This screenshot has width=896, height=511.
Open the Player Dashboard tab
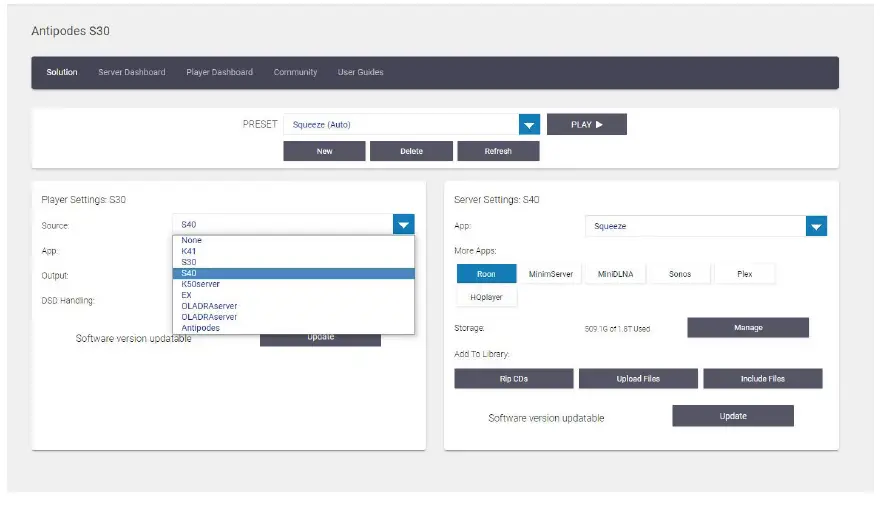click(219, 72)
